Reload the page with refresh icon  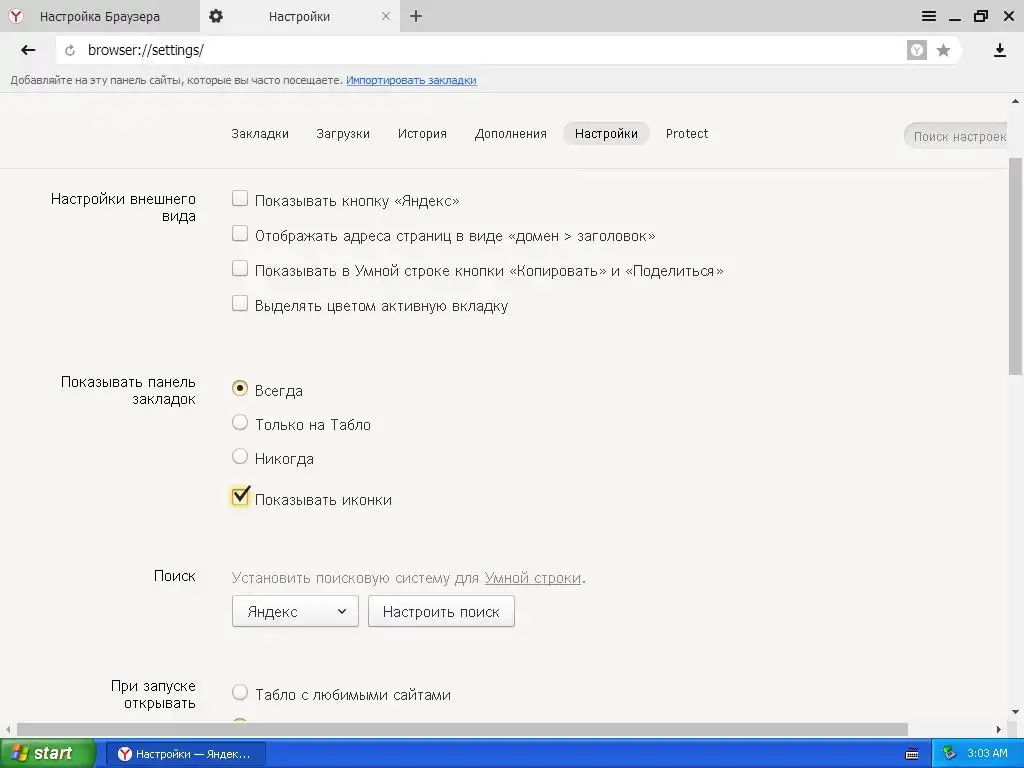(70, 50)
